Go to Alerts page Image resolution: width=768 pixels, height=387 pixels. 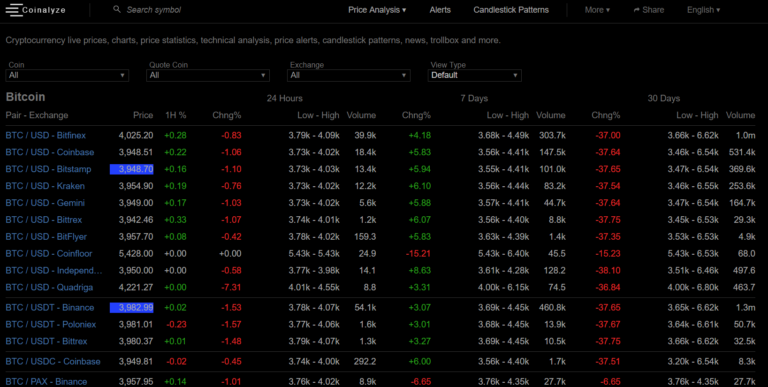click(x=440, y=10)
